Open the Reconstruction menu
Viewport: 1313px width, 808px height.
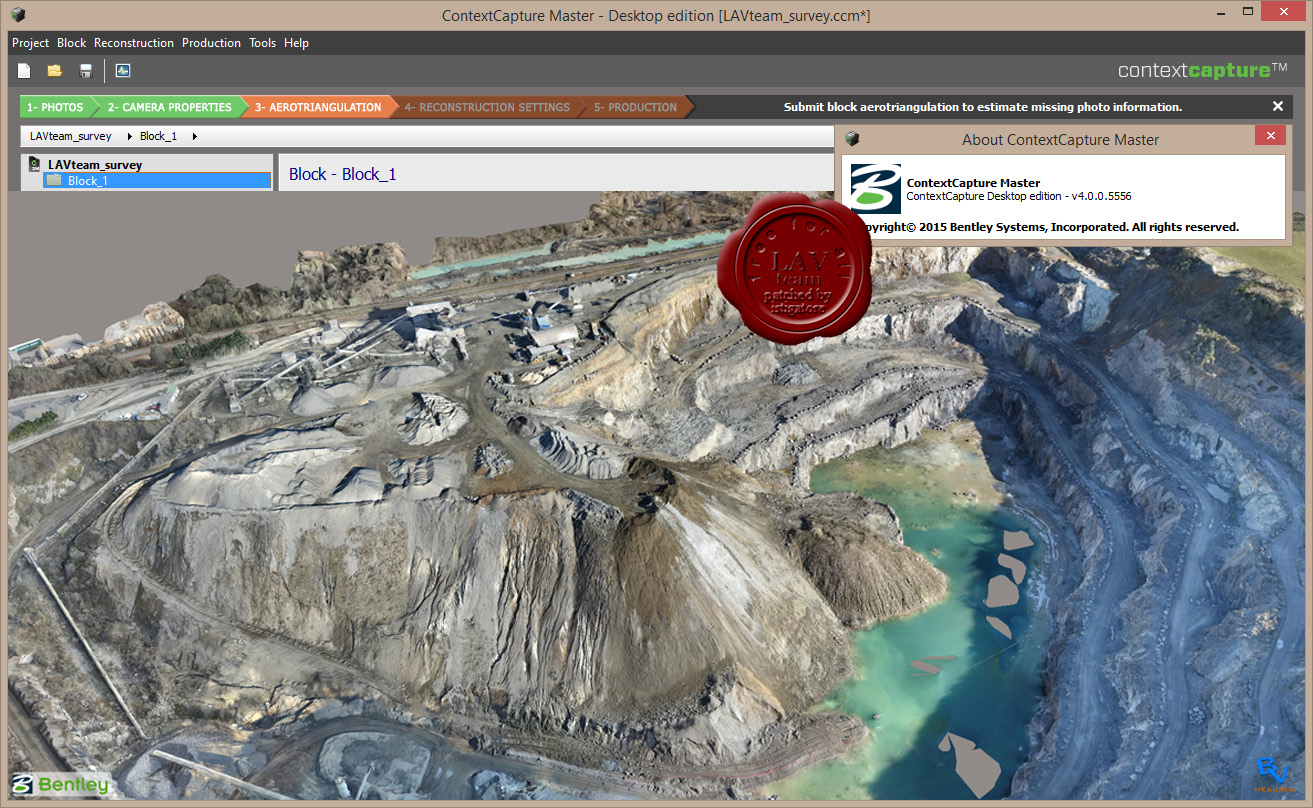tap(134, 43)
